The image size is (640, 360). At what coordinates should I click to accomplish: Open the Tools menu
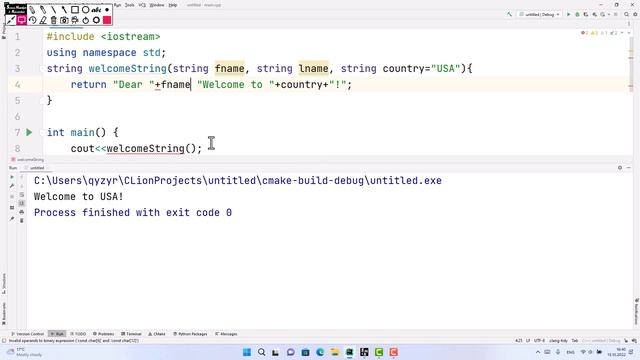pyautogui.click(x=129, y=5)
